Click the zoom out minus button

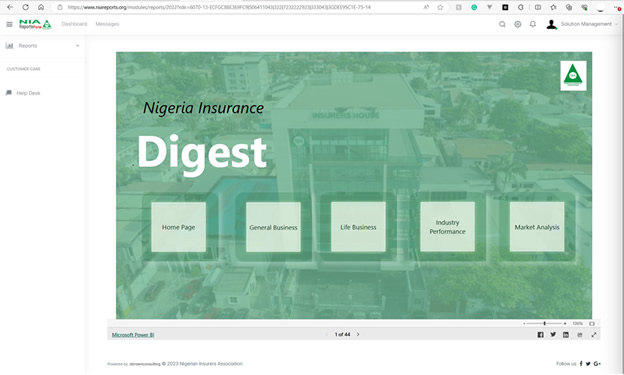pos(524,324)
